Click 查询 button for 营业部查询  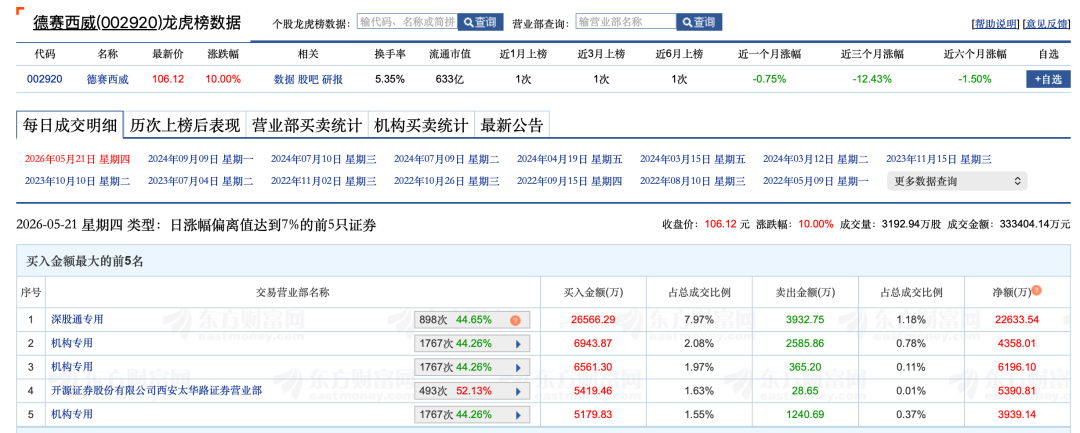699,23
